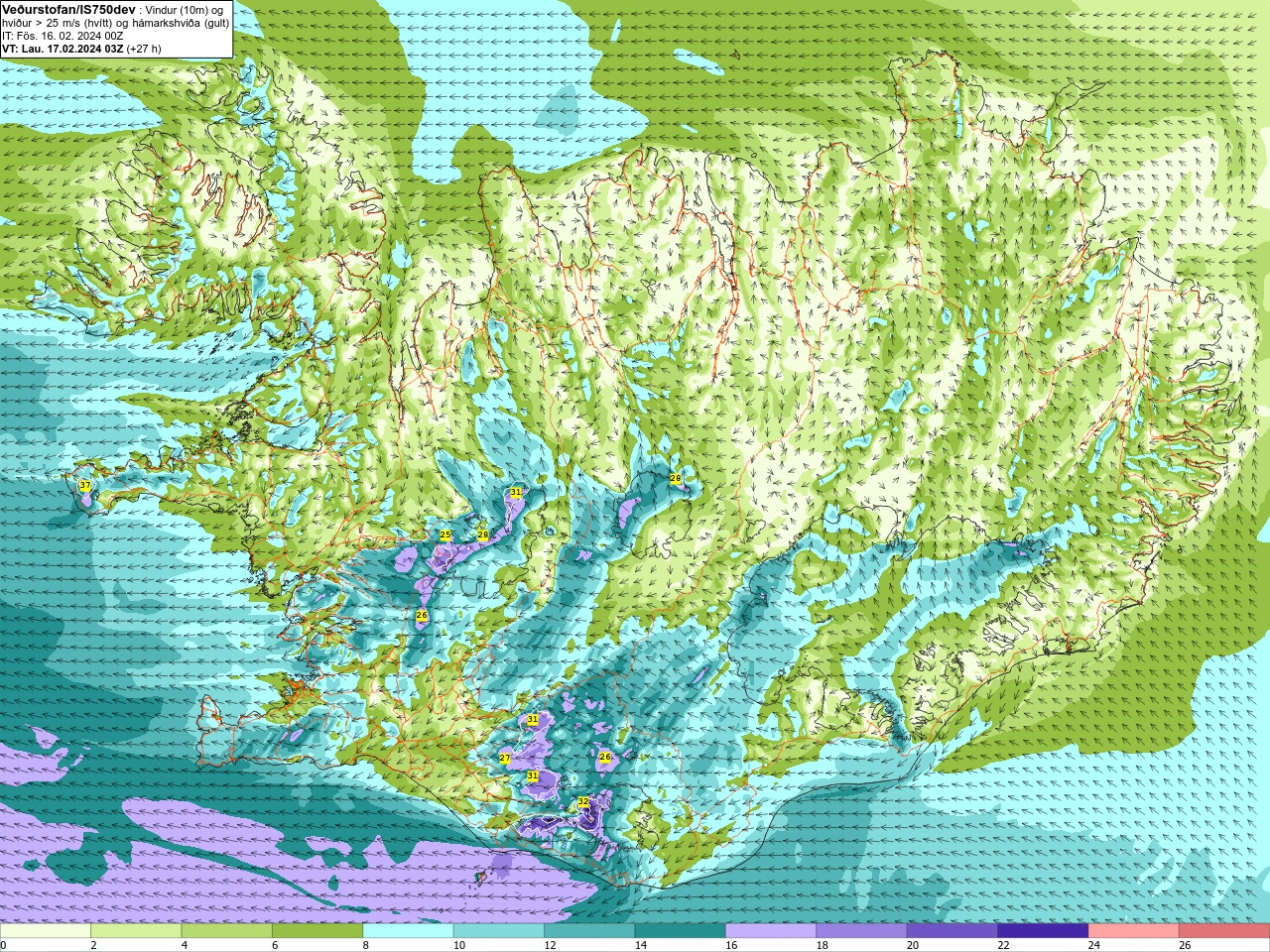Click the 'VT: Lau. 17.02.2024 03Z (+27 h)' line

81,49
